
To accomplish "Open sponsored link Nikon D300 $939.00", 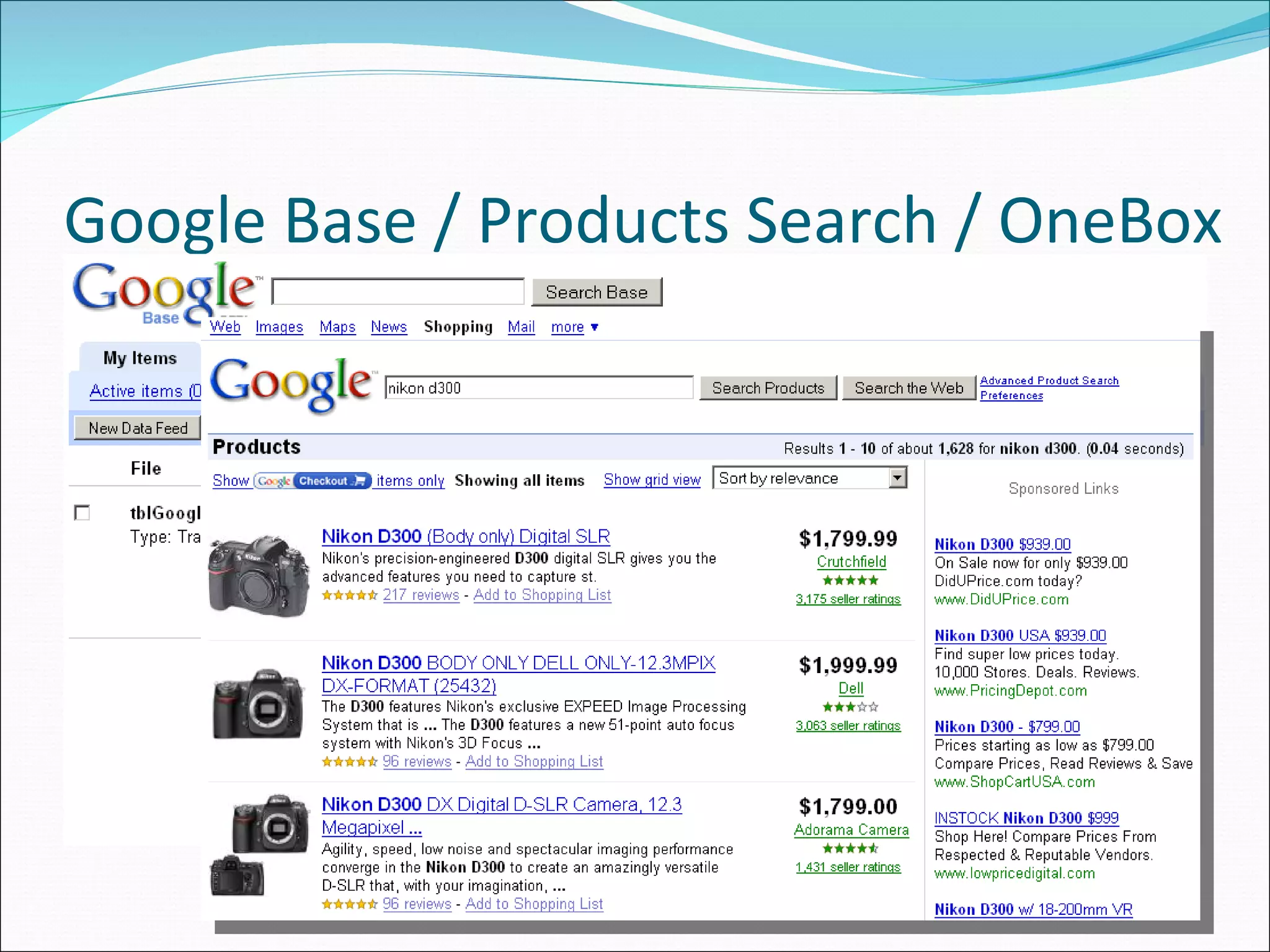I will coord(1003,544).
